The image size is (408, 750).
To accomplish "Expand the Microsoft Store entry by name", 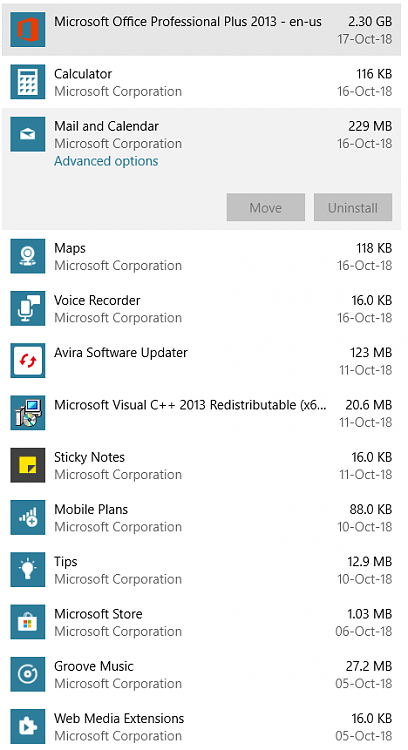I will tap(98, 614).
